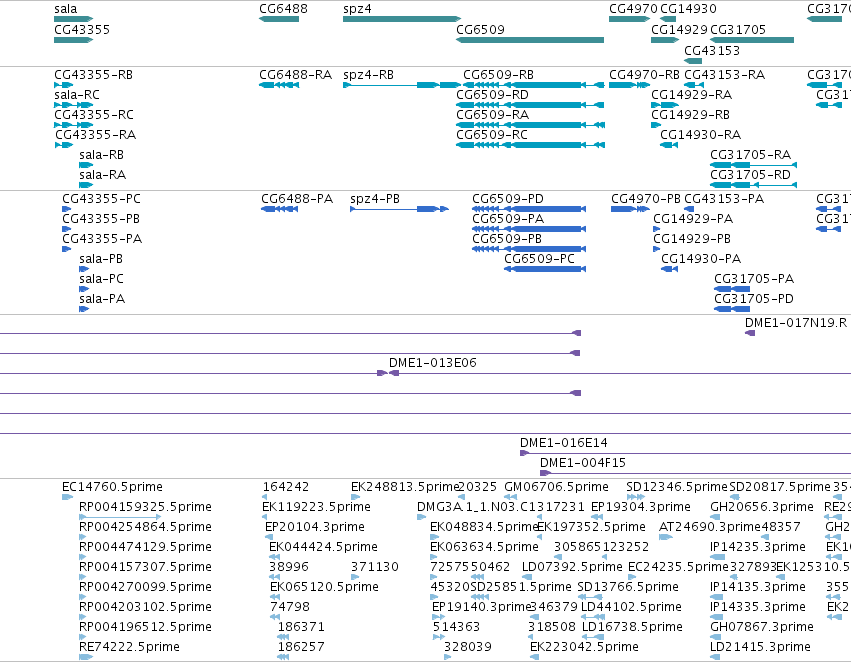
Task: Click the EK223042.5prime EST label
Action: pos(585,647)
